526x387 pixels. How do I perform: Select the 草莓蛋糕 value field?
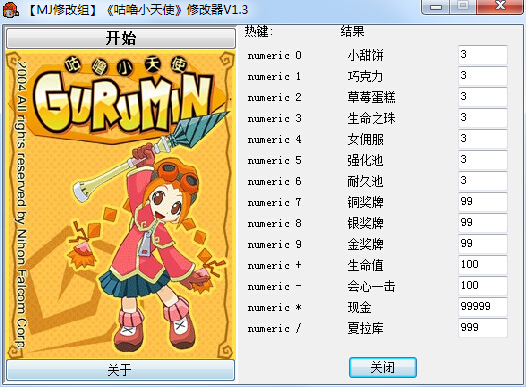pyautogui.click(x=483, y=97)
